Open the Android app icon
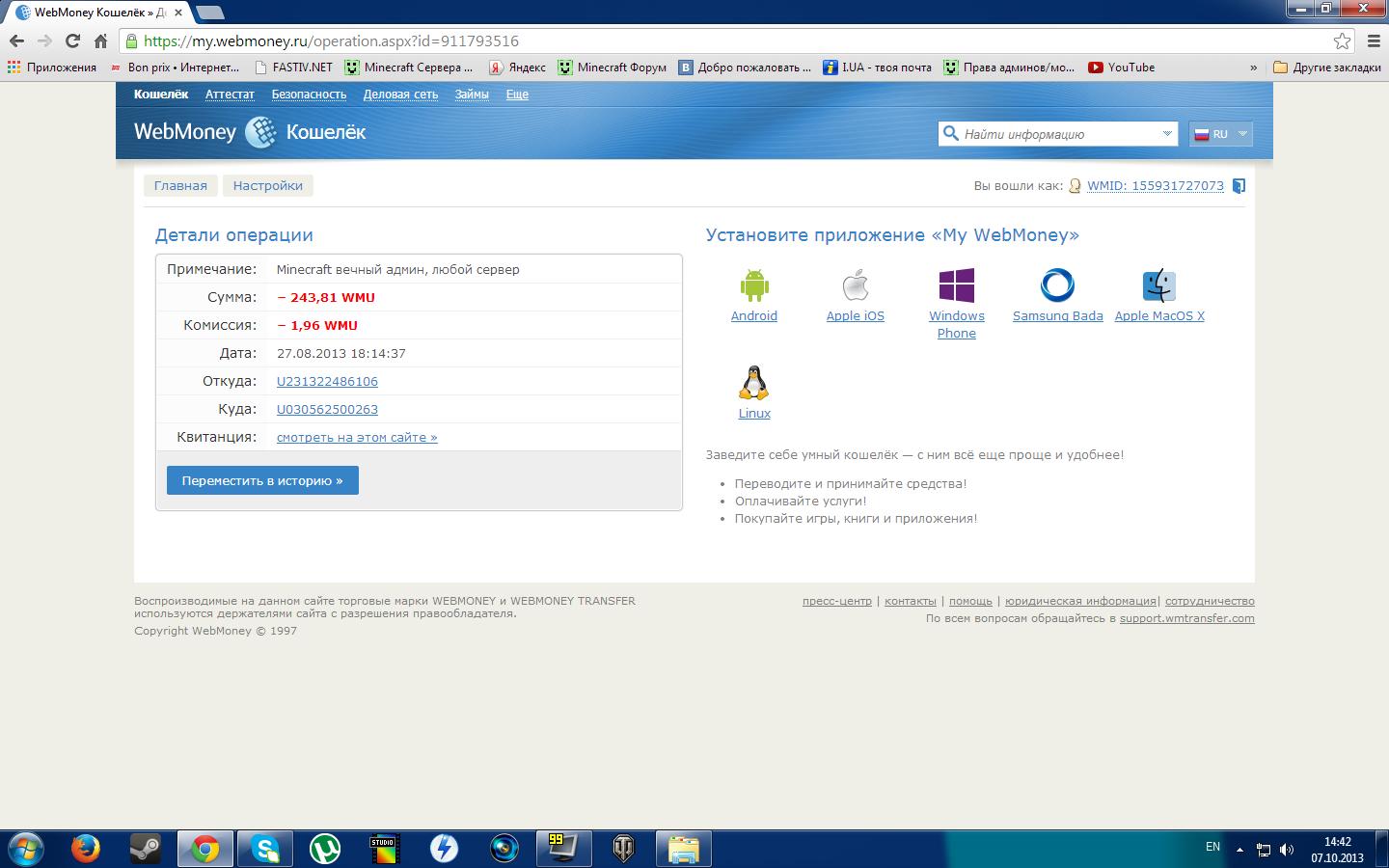Screen dimensions: 1389x868 754,285
